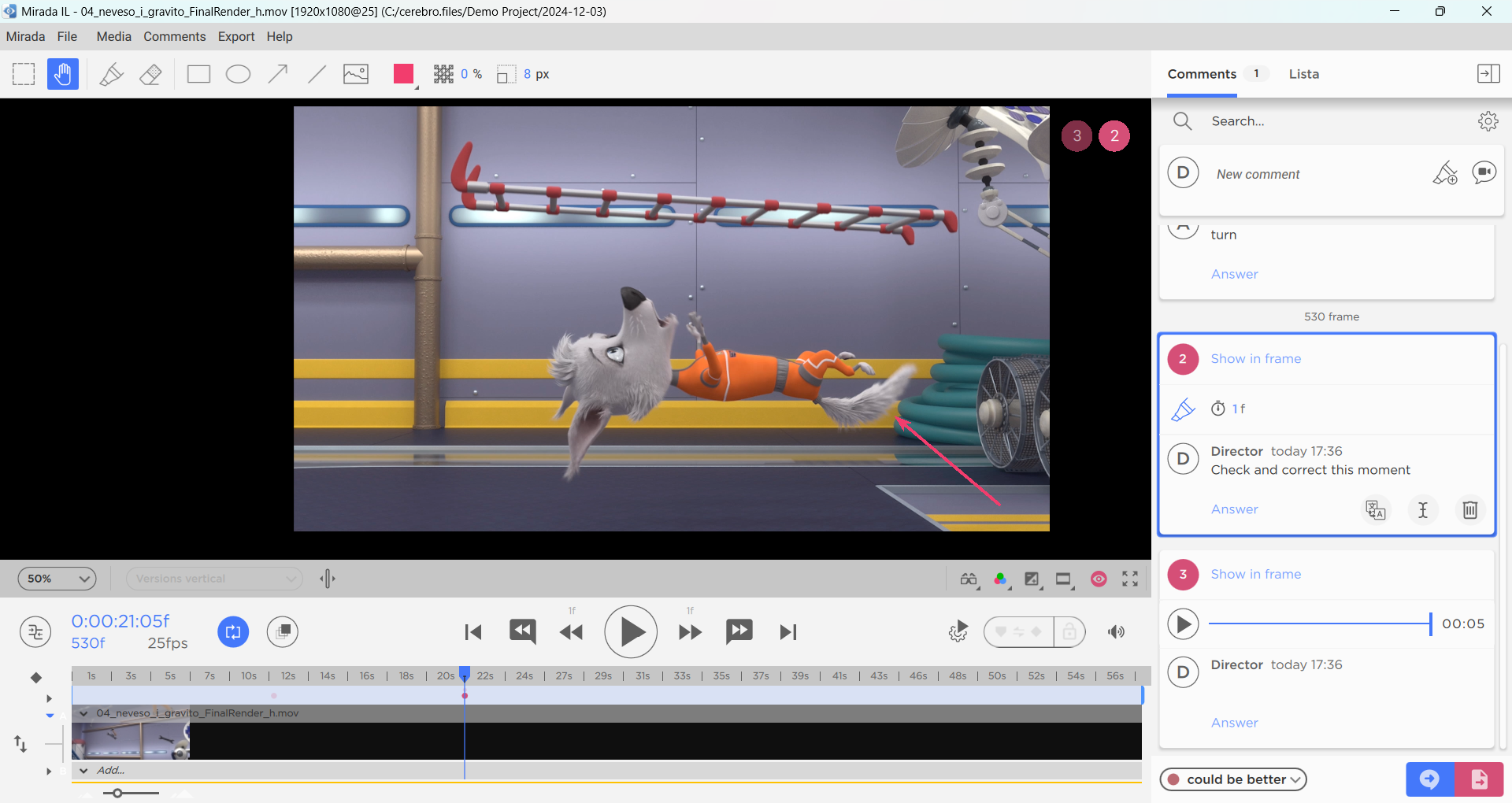
Task: Seek the 00:05 audio comment slider
Action: [x=1321, y=624]
